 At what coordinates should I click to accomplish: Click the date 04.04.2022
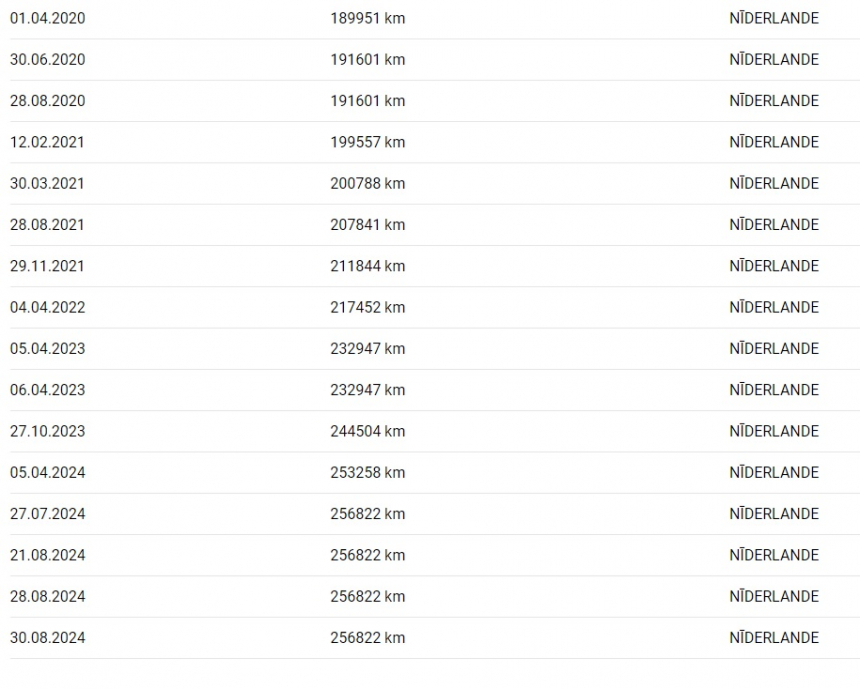[x=47, y=307]
